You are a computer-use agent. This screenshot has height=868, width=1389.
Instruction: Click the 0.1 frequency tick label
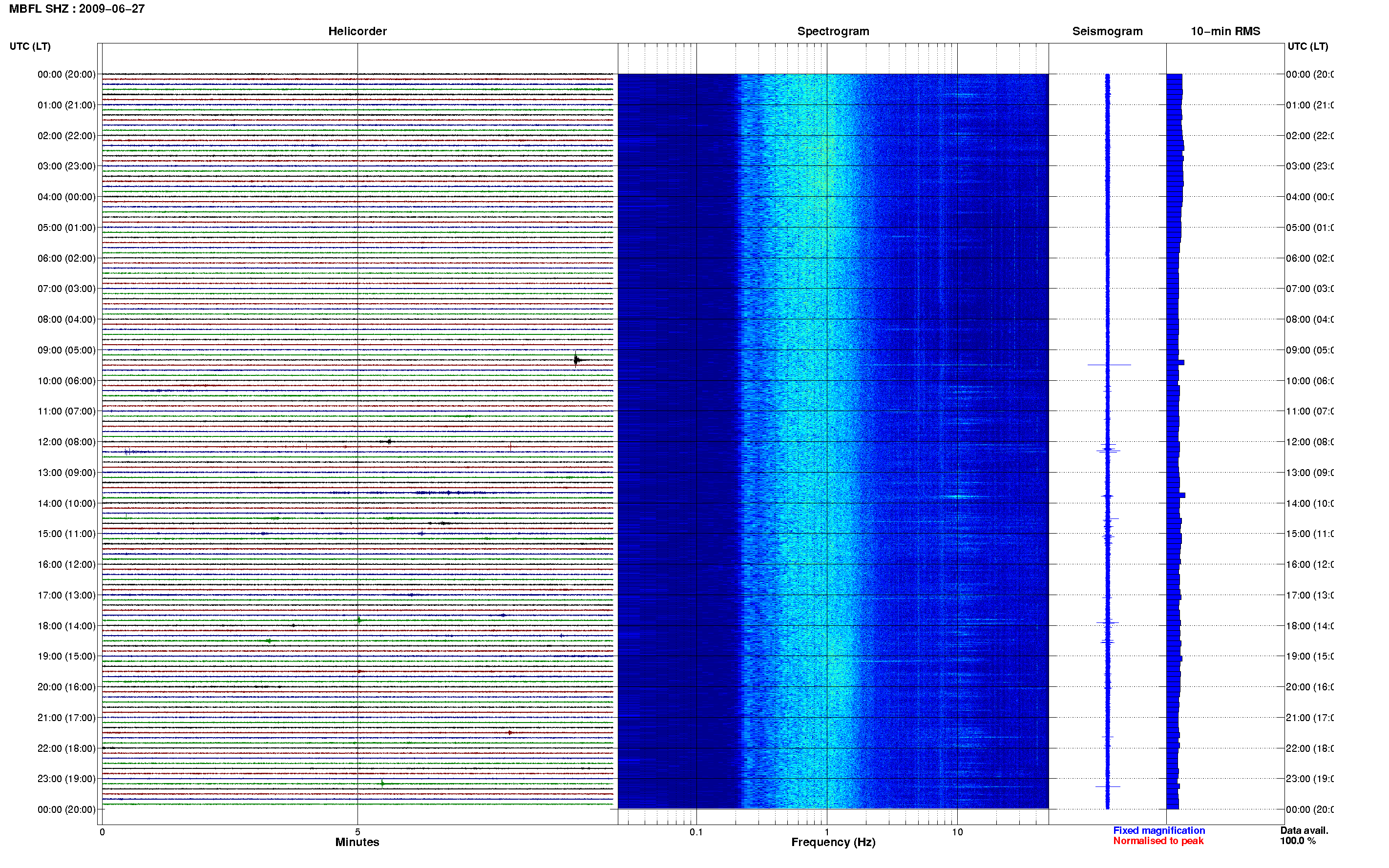point(696,832)
